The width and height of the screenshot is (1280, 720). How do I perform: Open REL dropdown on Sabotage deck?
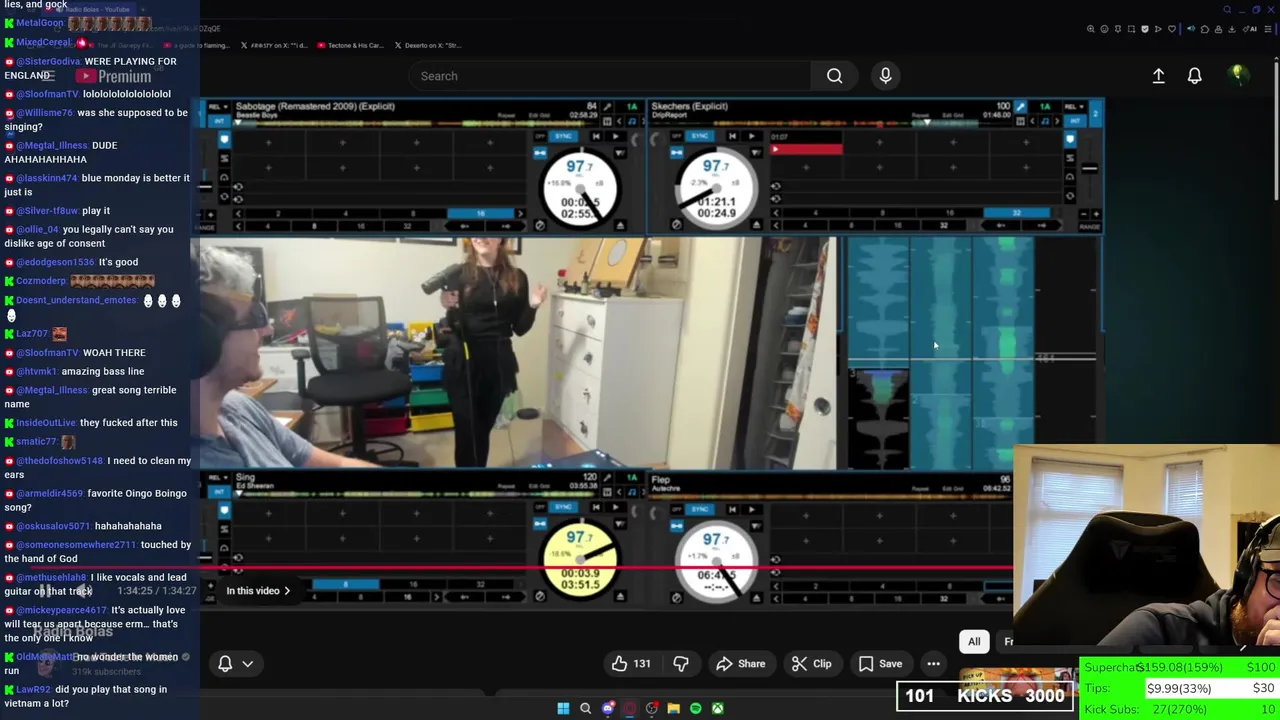click(x=219, y=106)
